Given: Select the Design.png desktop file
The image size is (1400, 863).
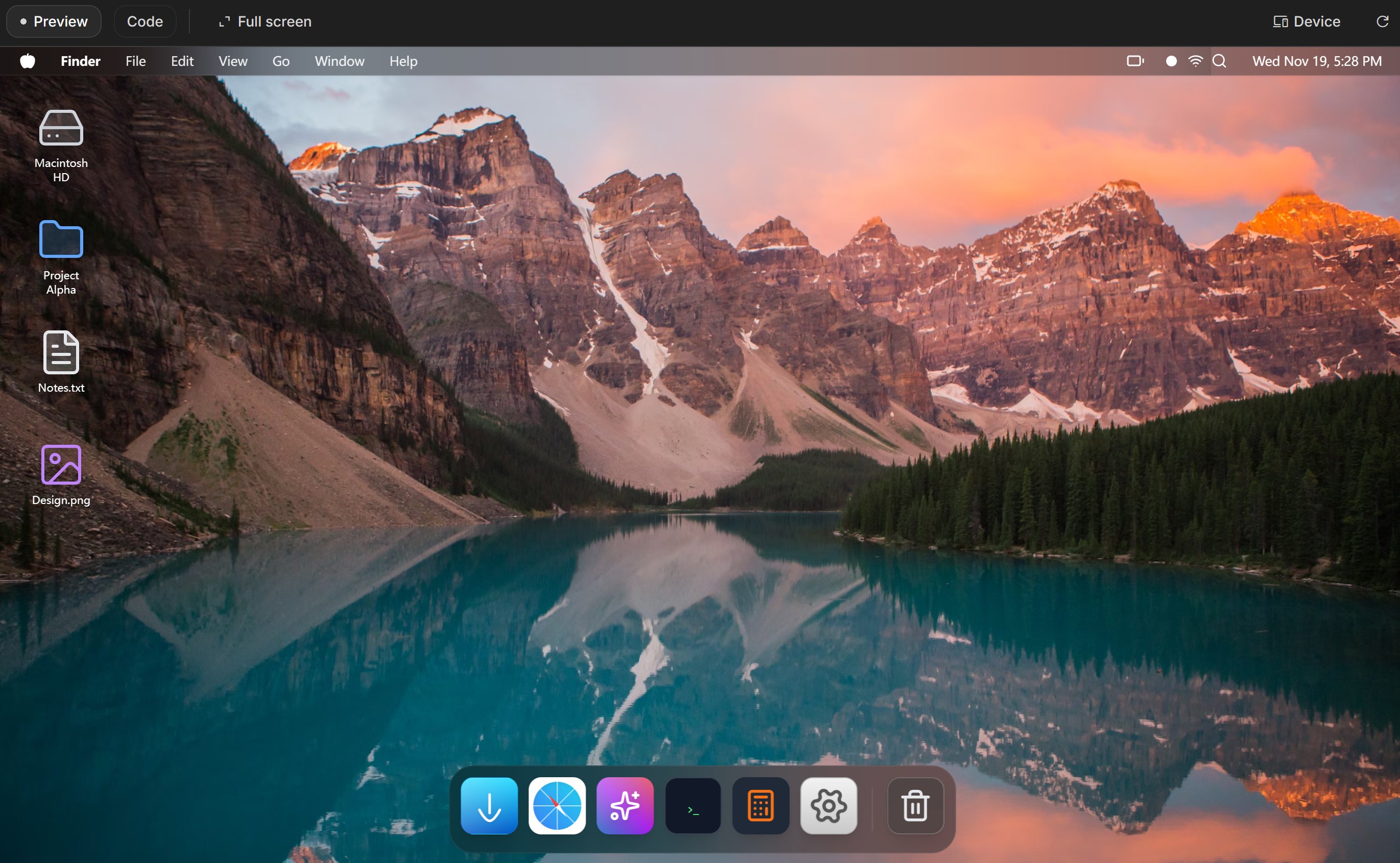Looking at the screenshot, I should tap(61, 475).
